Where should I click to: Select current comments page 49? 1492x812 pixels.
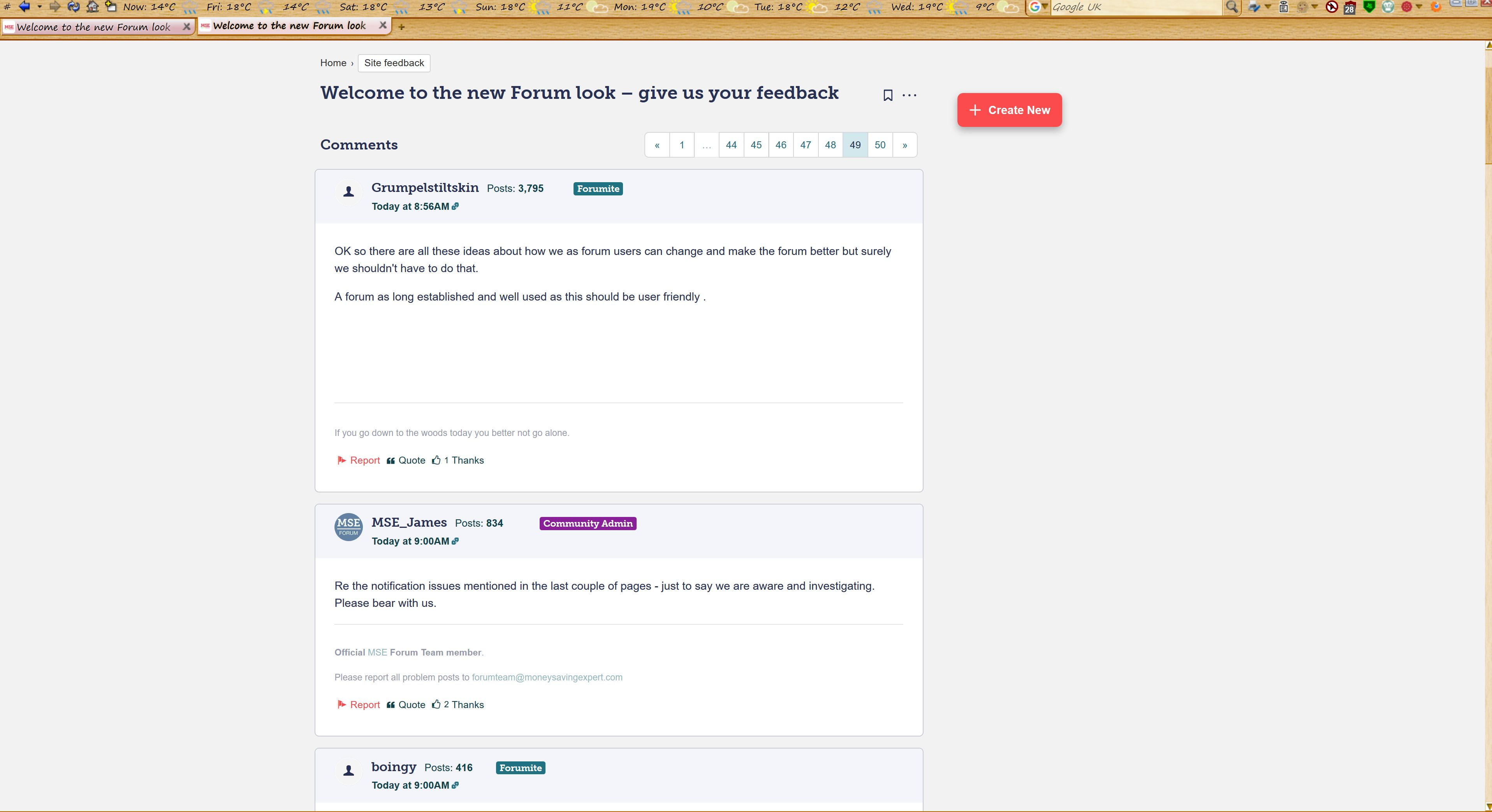[x=855, y=145]
